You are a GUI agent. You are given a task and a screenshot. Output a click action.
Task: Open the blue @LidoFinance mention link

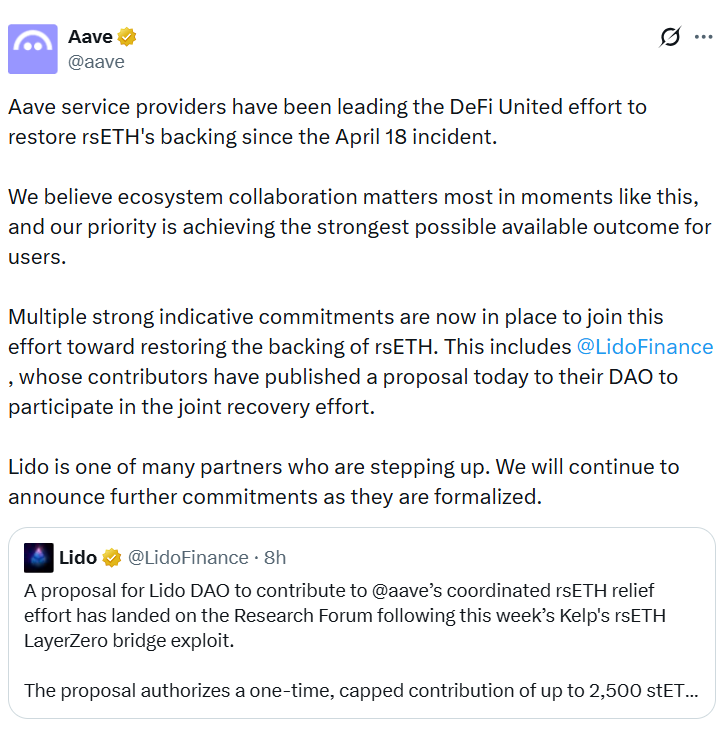[x=645, y=347]
